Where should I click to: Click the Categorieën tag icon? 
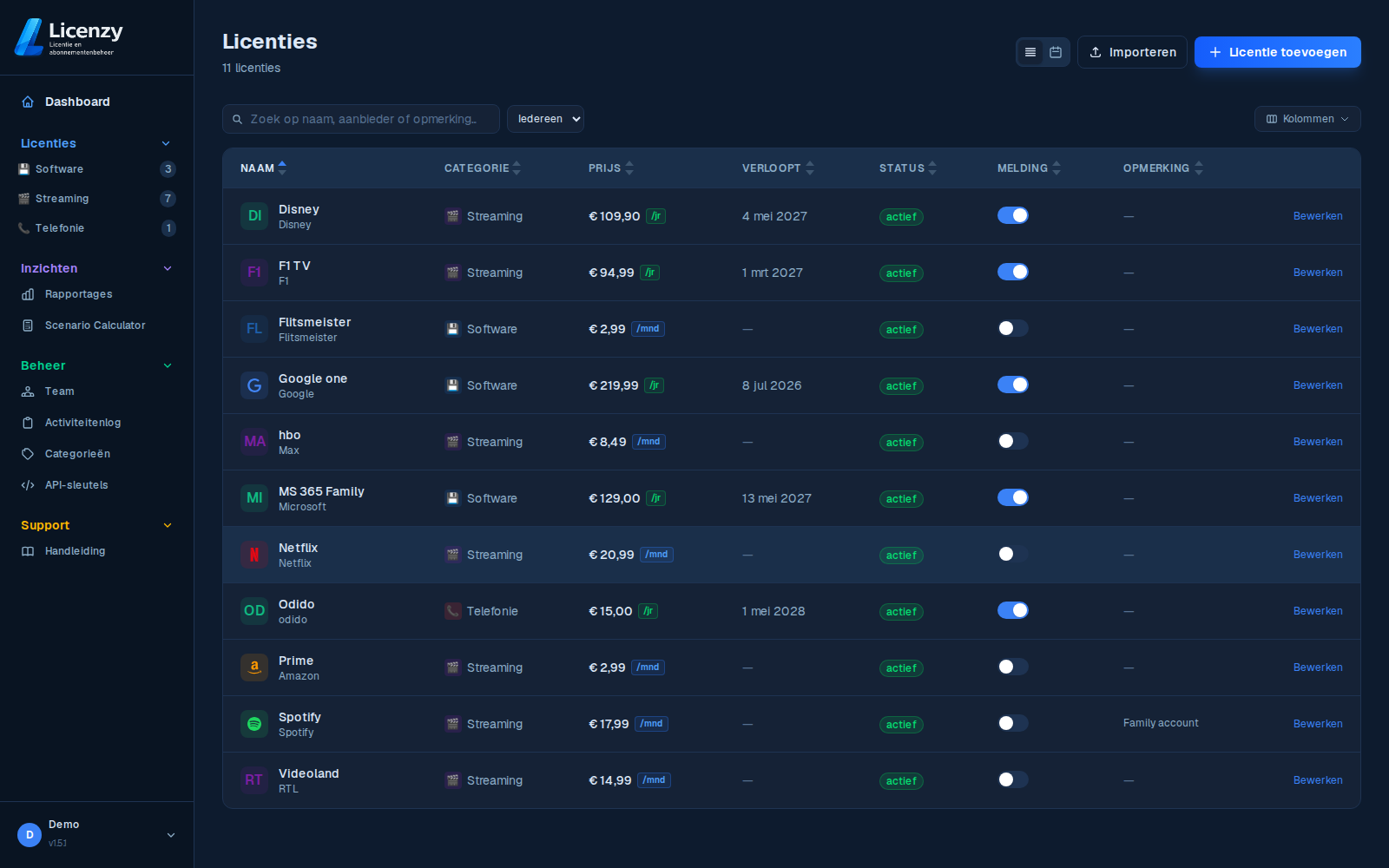tap(28, 454)
